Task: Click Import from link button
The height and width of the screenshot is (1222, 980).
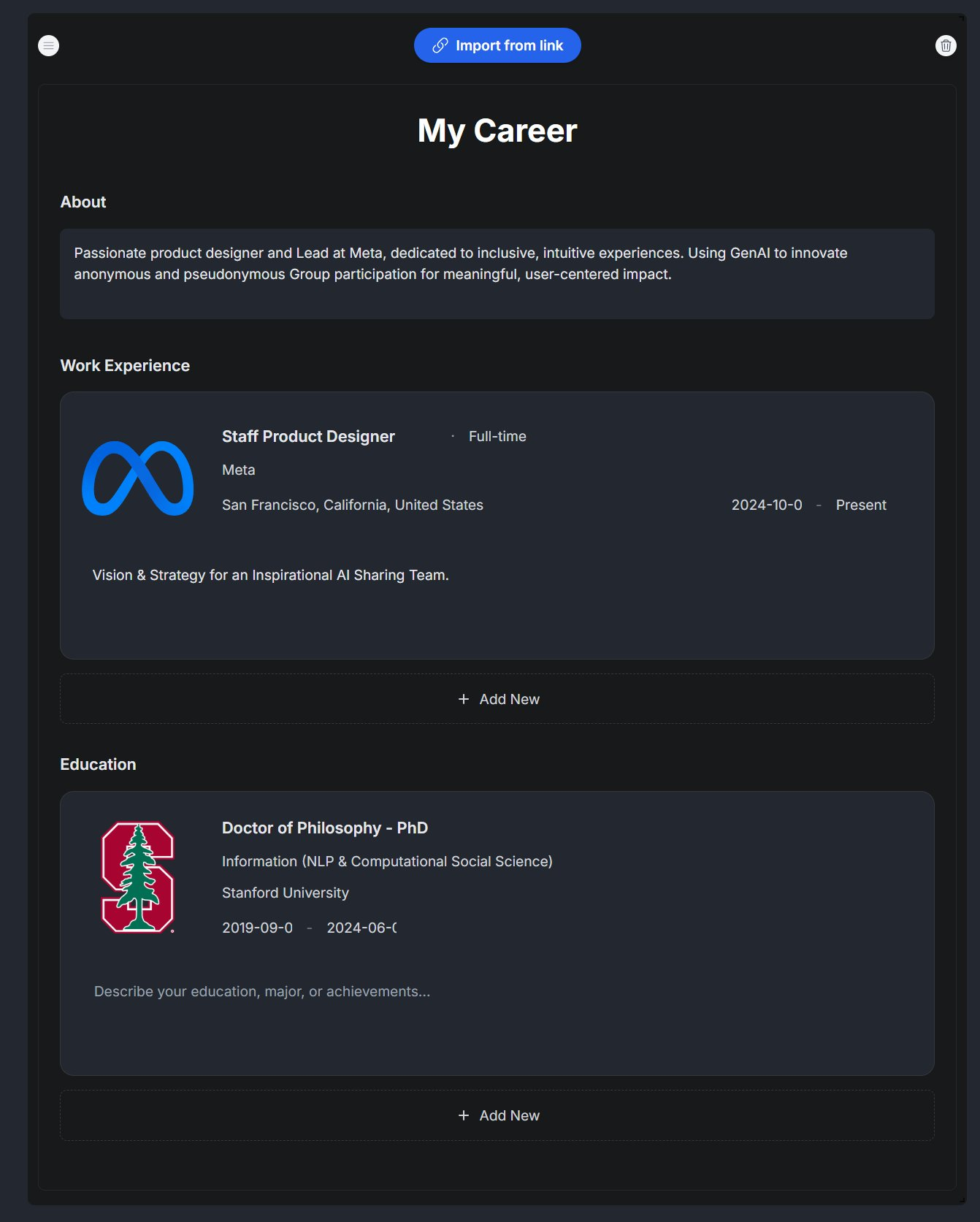Action: click(497, 45)
